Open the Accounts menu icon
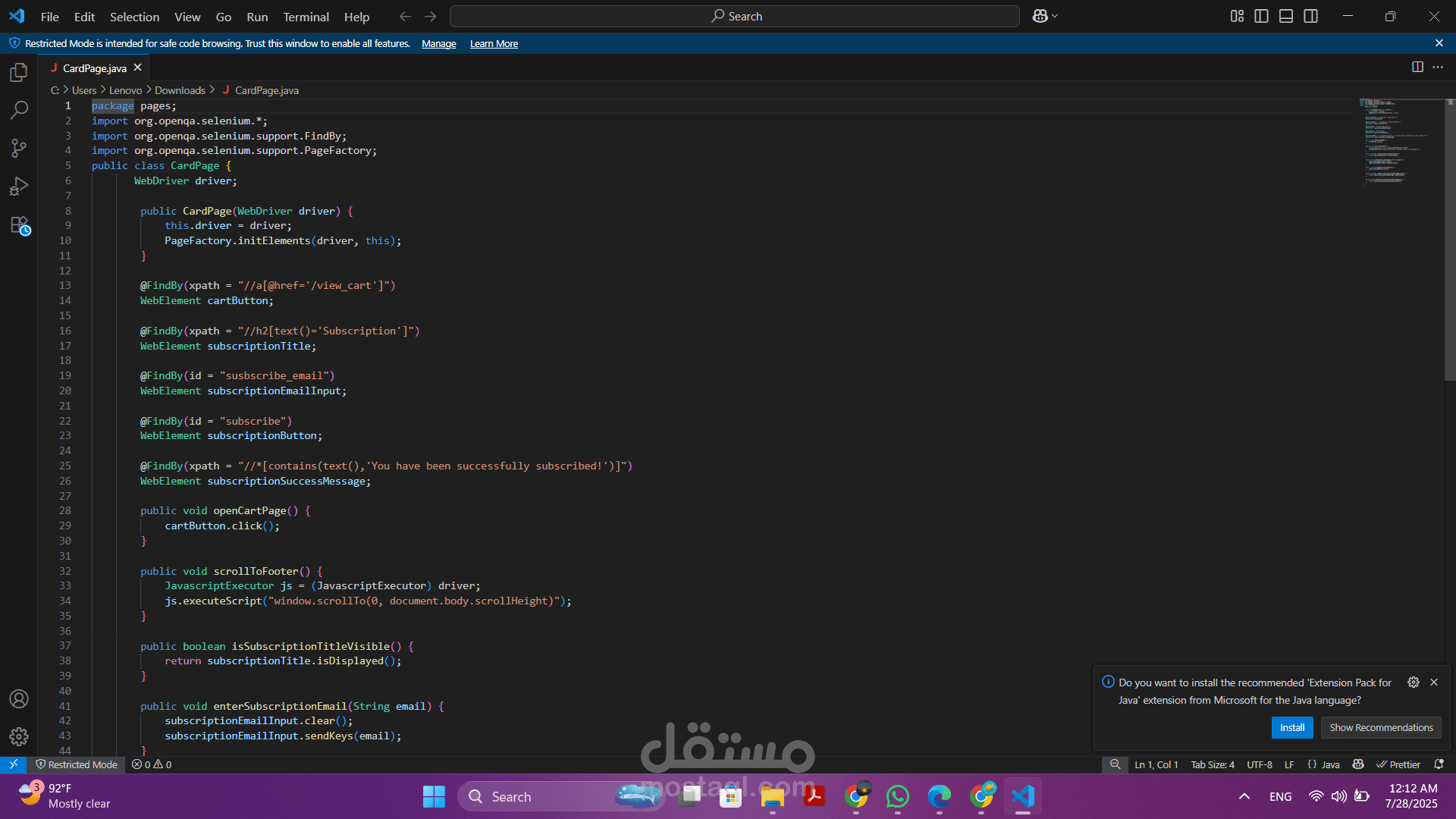This screenshot has width=1456, height=819. 19,698
